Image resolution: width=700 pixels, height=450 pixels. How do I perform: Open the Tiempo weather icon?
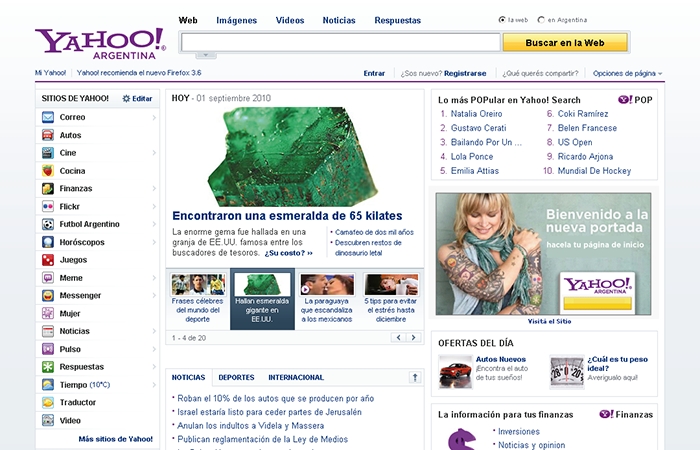[x=48, y=385]
